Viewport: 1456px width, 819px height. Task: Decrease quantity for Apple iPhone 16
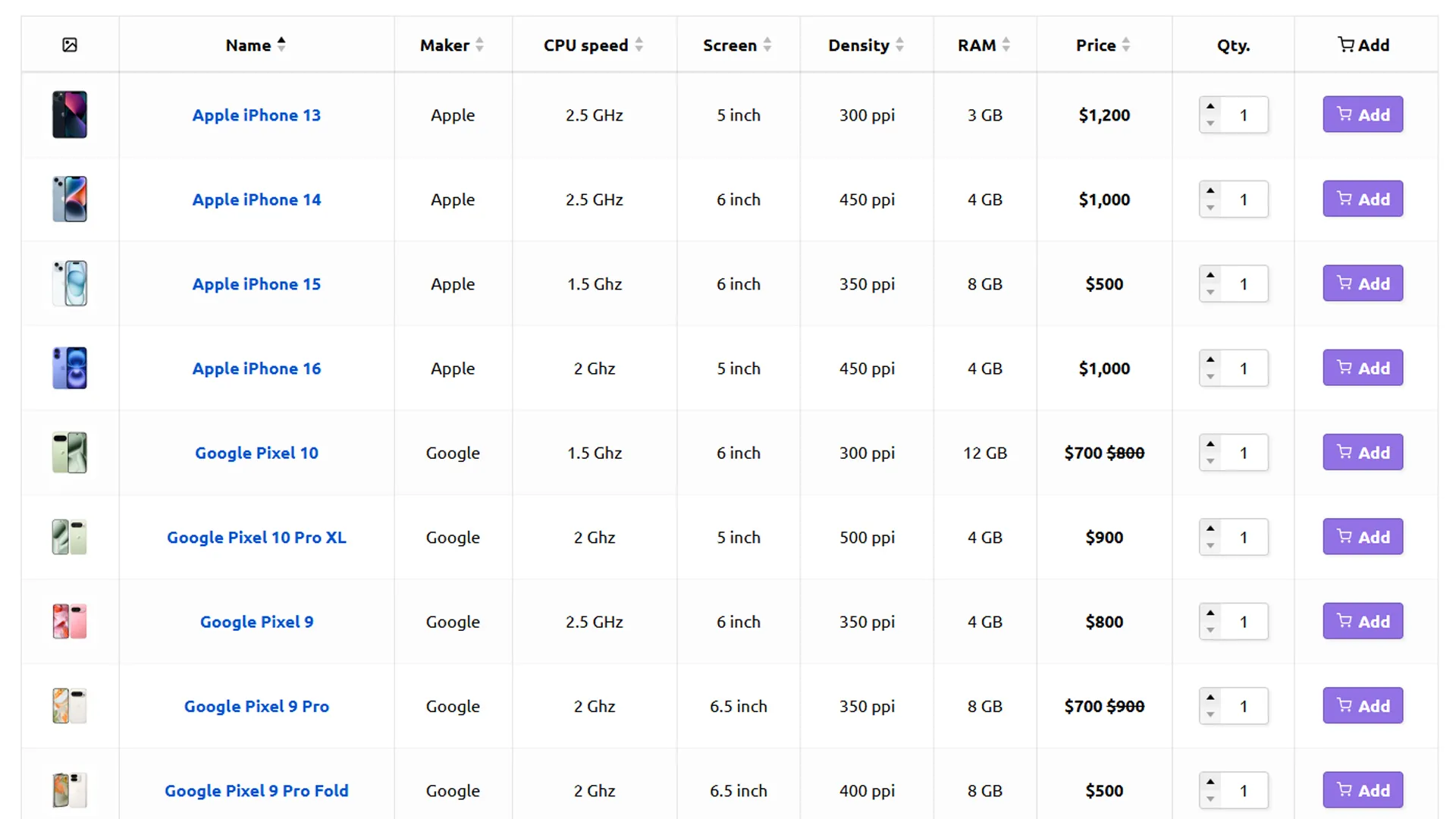1210,377
